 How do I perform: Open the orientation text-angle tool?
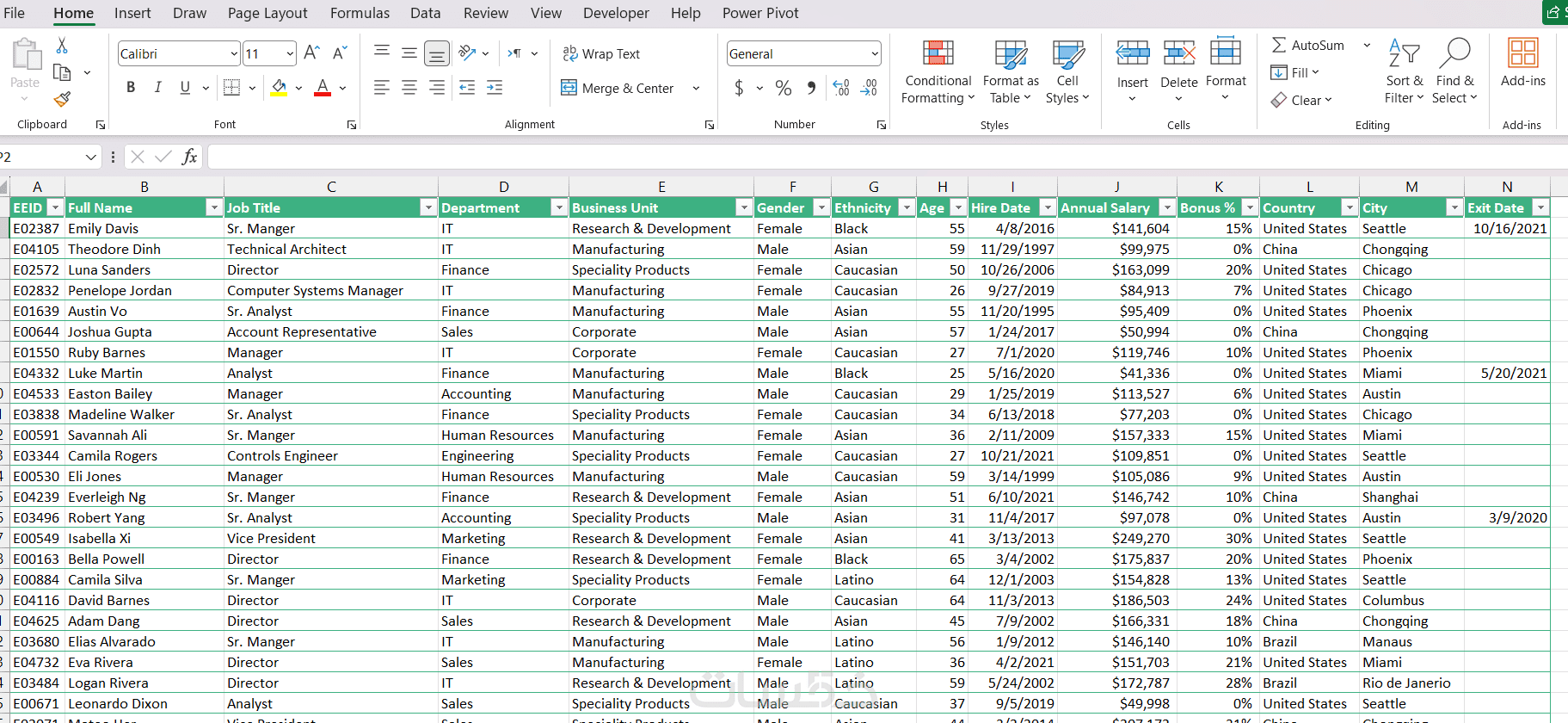click(467, 53)
